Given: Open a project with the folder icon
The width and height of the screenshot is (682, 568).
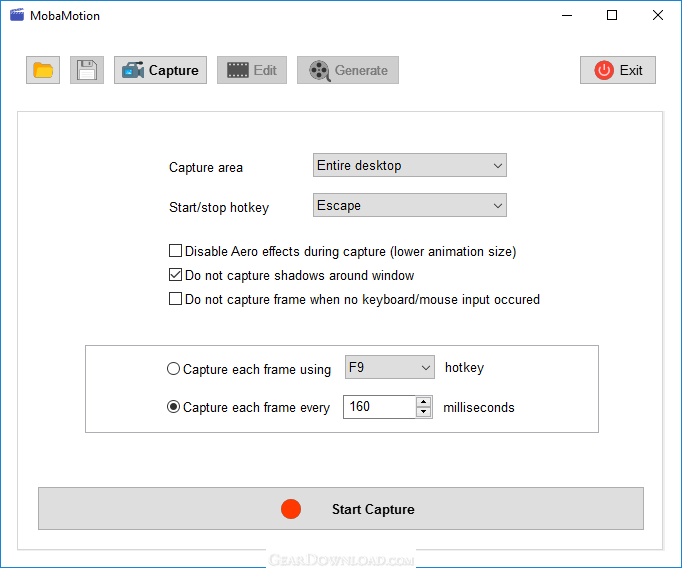Looking at the screenshot, I should (43, 70).
